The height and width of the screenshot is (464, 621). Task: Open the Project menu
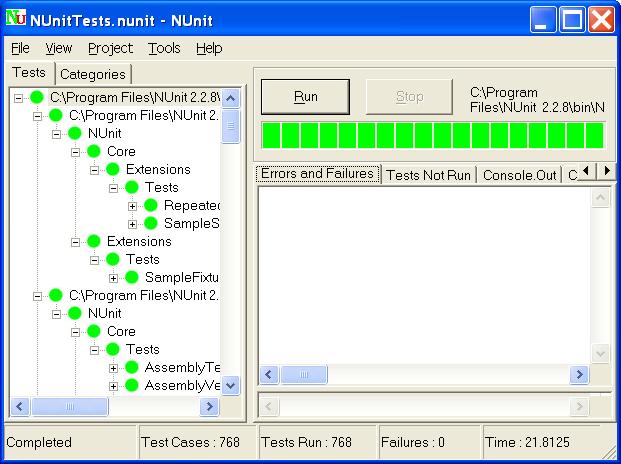click(110, 48)
